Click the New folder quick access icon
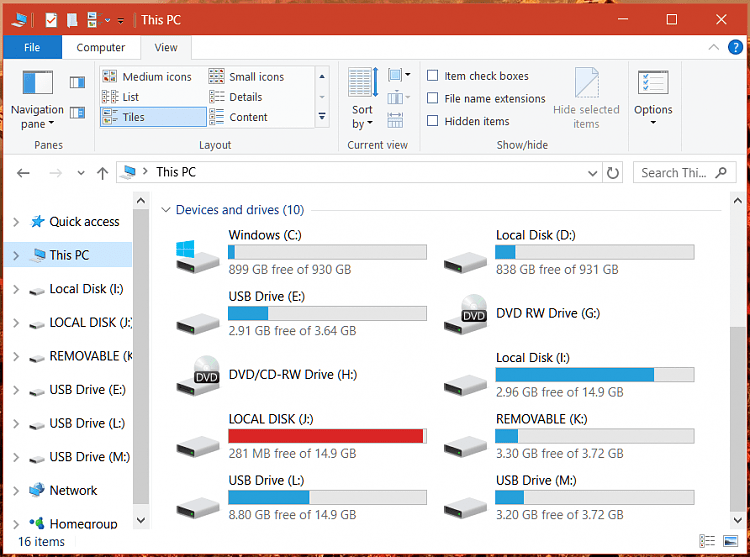 pyautogui.click(x=72, y=20)
